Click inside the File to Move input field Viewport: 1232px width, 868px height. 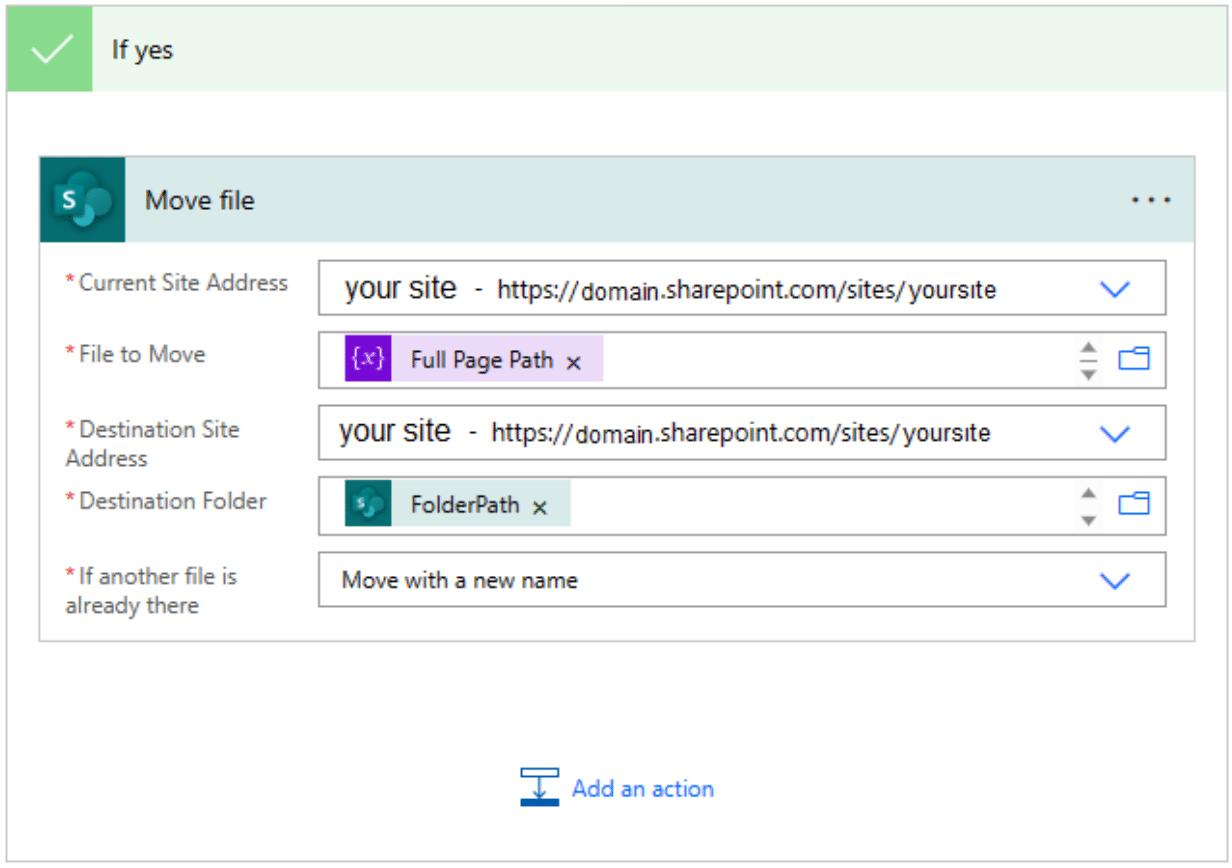pyautogui.click(x=800, y=360)
